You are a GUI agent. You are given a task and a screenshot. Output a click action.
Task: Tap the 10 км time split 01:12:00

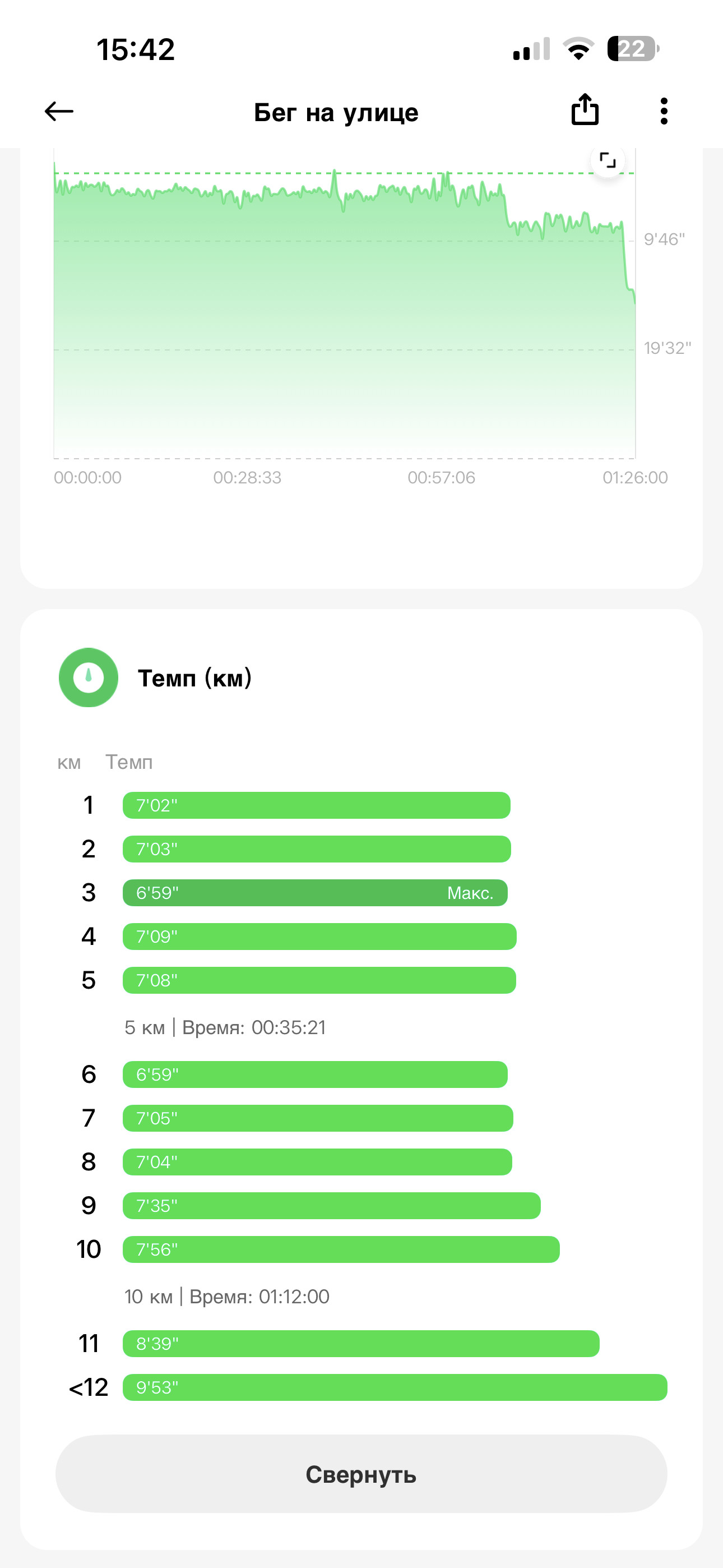[227, 1297]
